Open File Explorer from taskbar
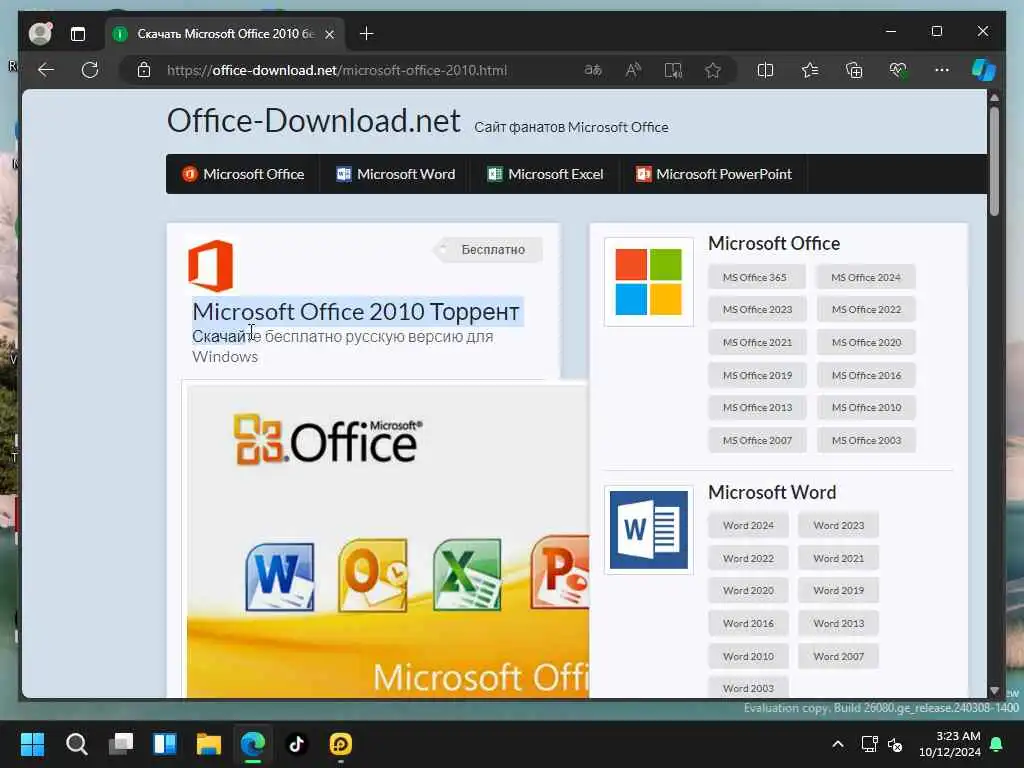 pos(209,744)
